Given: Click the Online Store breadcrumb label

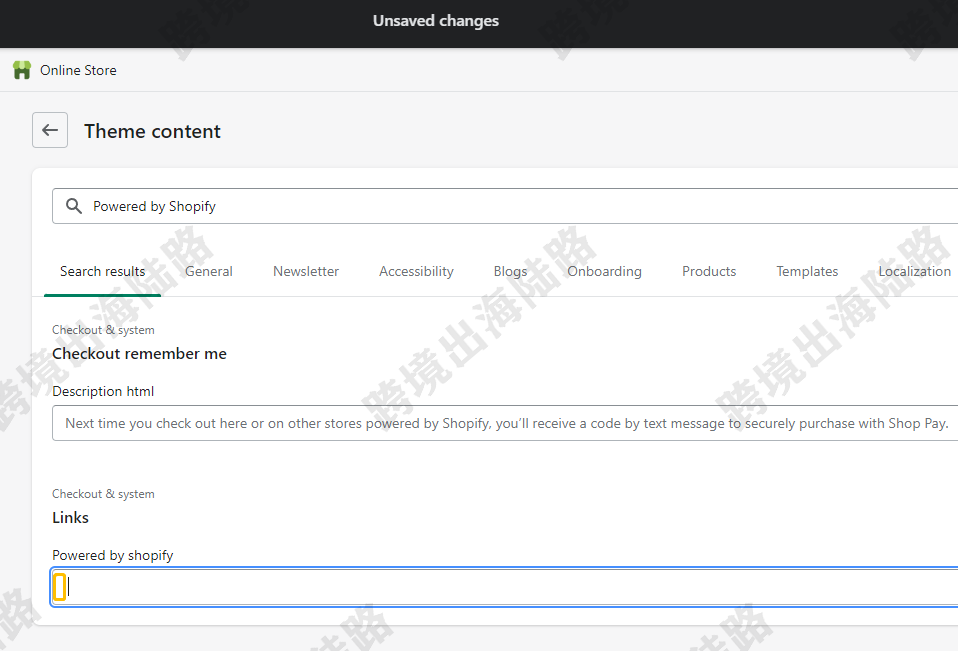Looking at the screenshot, I should click(78, 70).
